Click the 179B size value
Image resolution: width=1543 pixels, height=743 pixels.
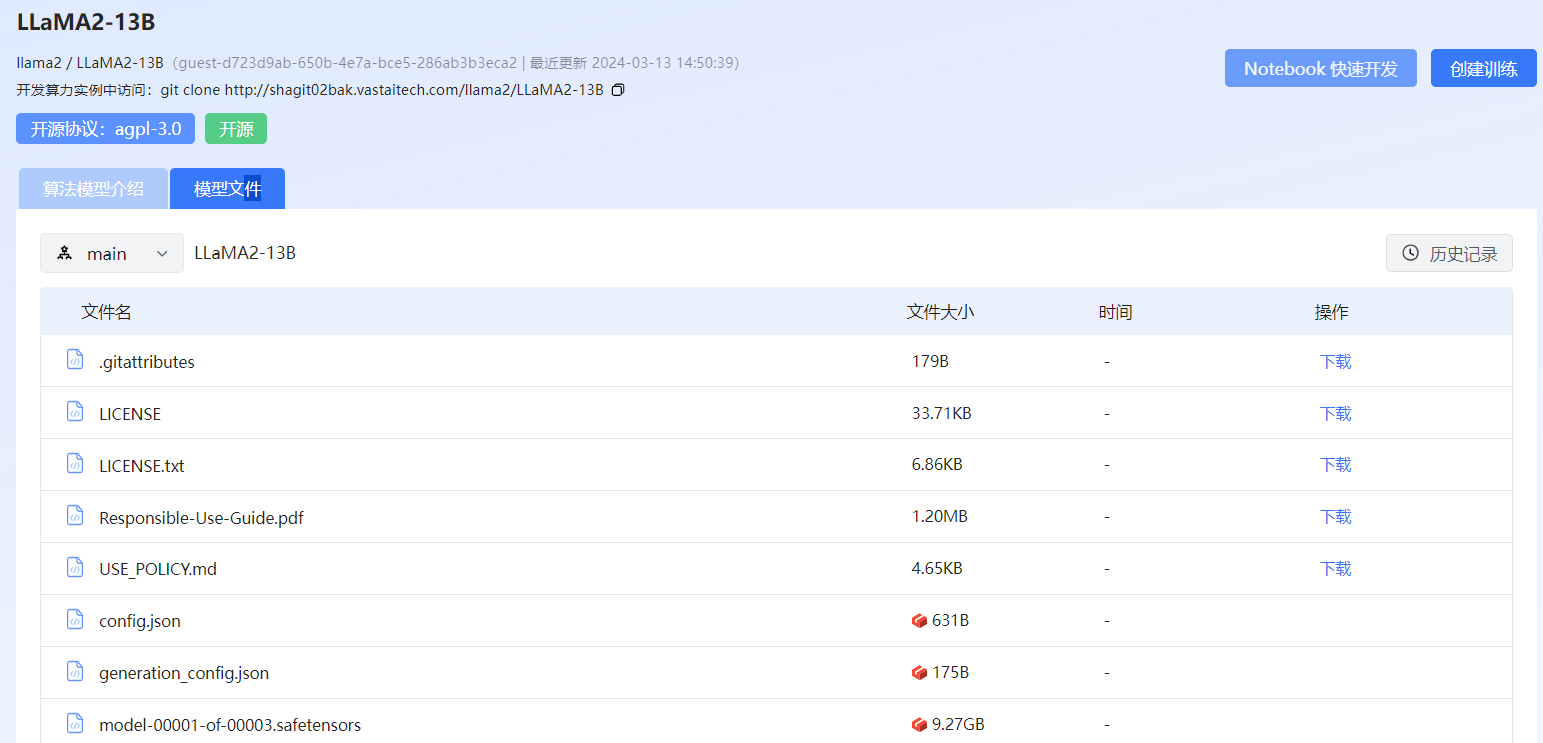[x=930, y=361]
